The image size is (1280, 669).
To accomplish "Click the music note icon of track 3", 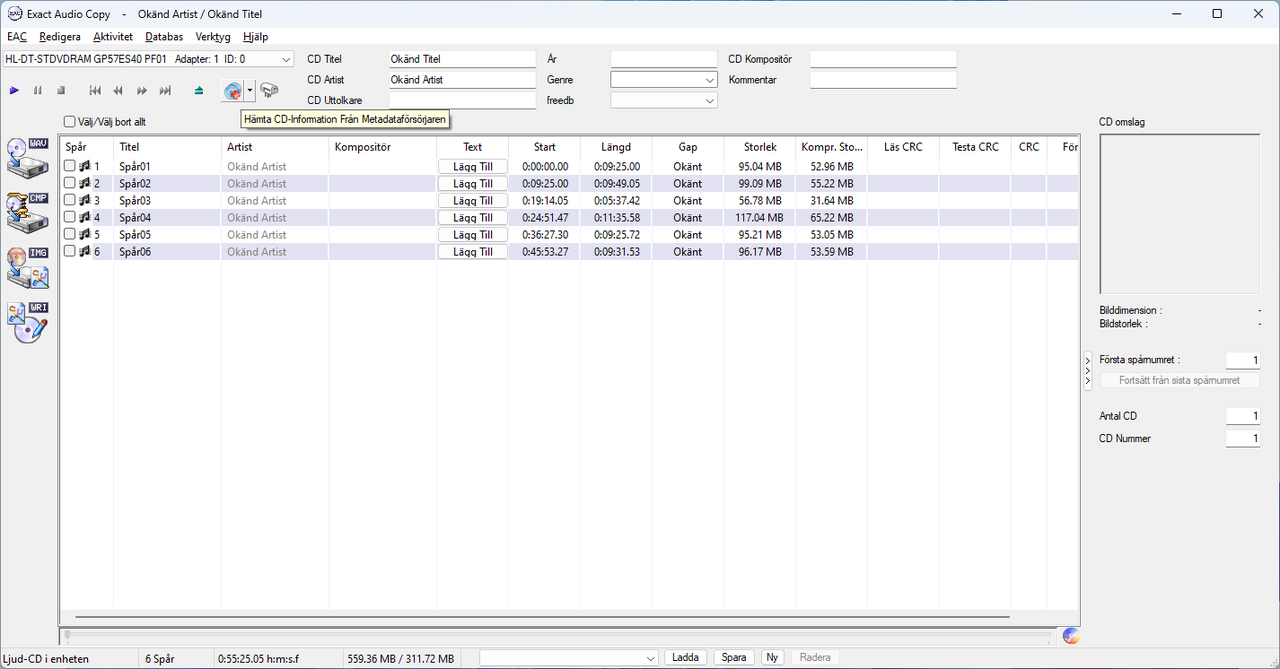I will coord(85,201).
